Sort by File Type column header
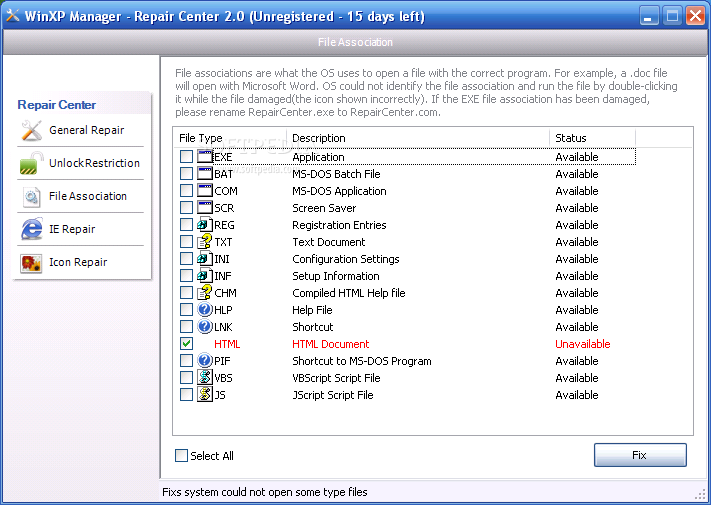 click(230, 138)
